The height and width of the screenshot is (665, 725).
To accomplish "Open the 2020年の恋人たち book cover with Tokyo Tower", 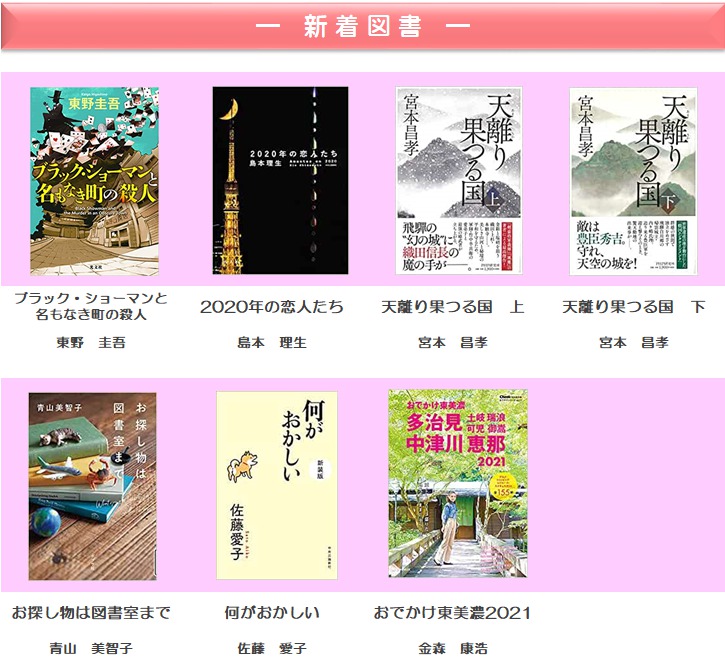I will pos(280,180).
